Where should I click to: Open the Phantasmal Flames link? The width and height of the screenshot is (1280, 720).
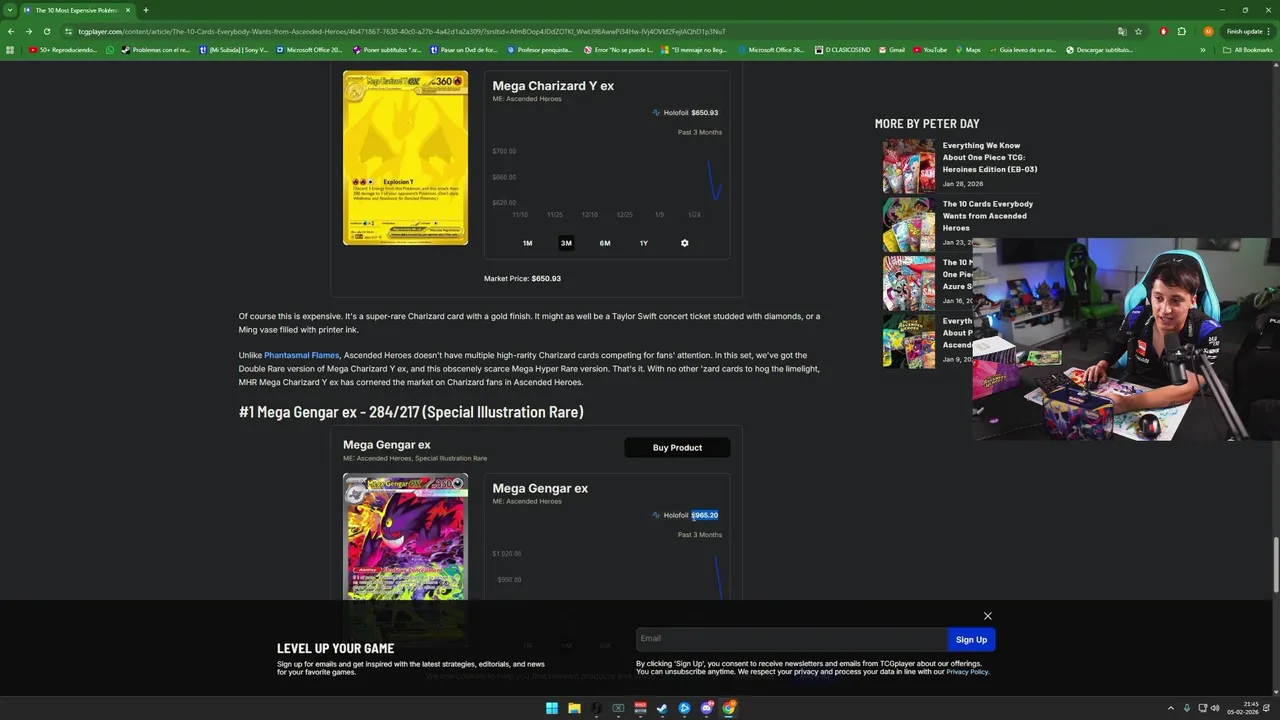tap(302, 355)
